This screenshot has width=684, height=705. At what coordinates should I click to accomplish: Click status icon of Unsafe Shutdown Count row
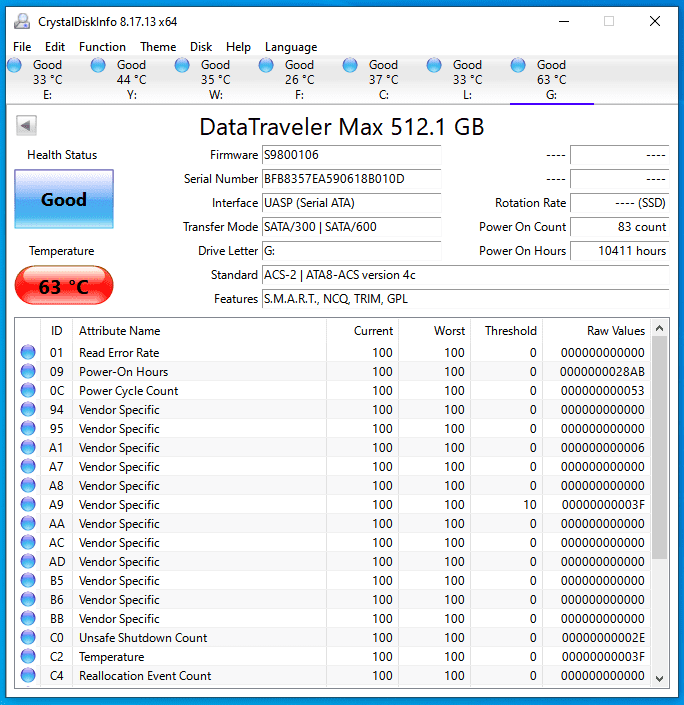[x=28, y=637]
